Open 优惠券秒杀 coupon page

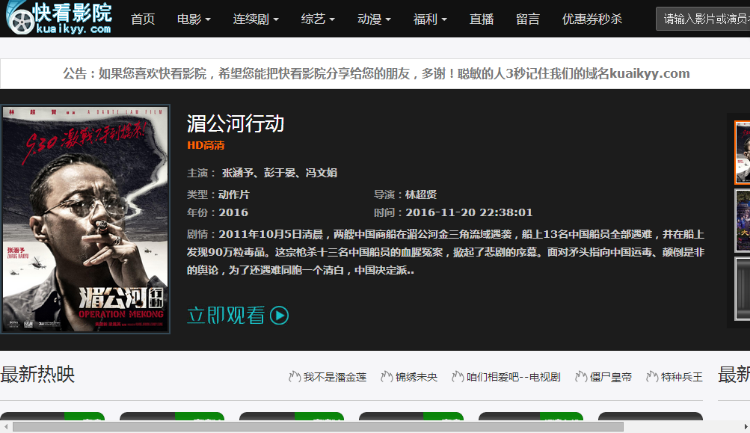pyautogui.click(x=592, y=19)
